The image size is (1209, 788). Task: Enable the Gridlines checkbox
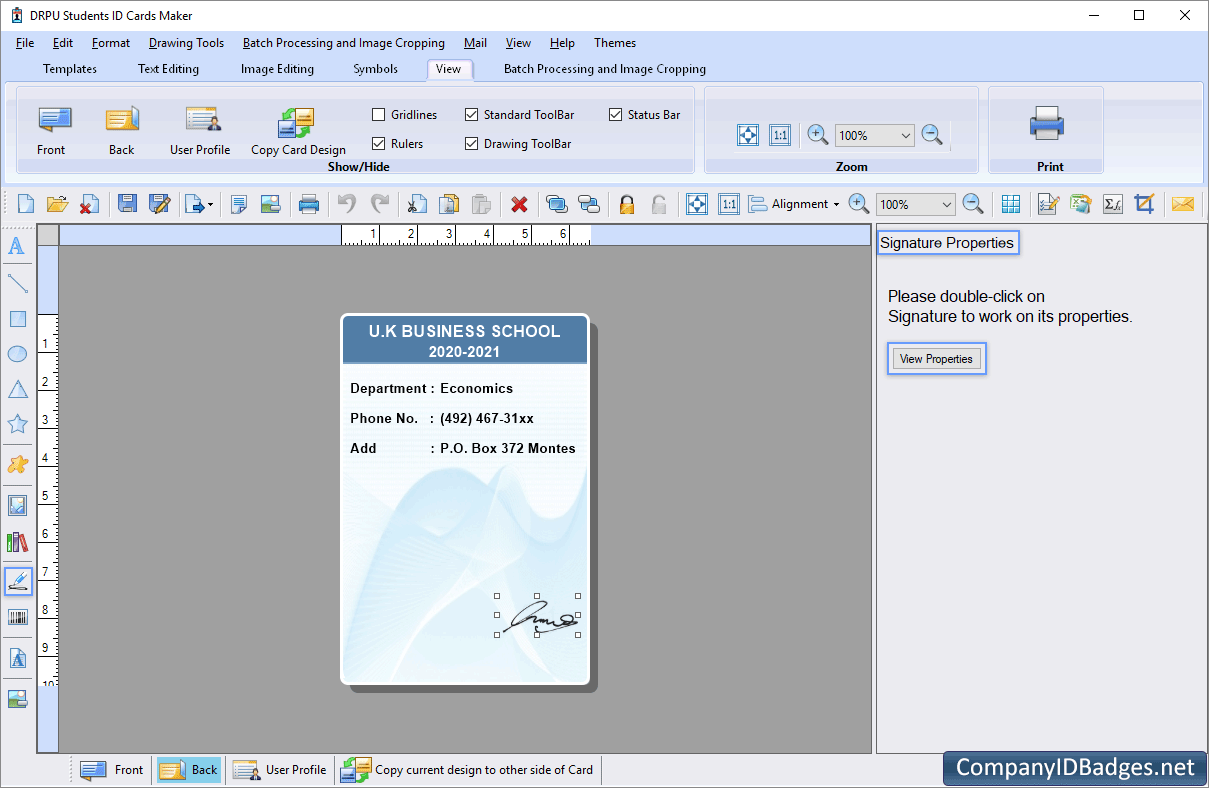point(378,114)
